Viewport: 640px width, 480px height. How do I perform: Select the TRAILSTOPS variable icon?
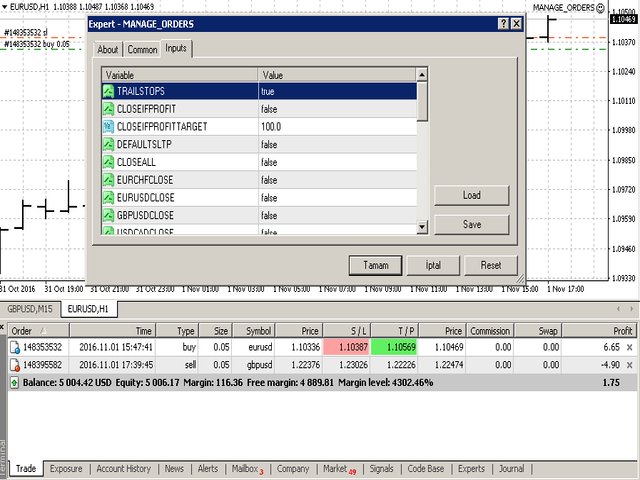108,91
